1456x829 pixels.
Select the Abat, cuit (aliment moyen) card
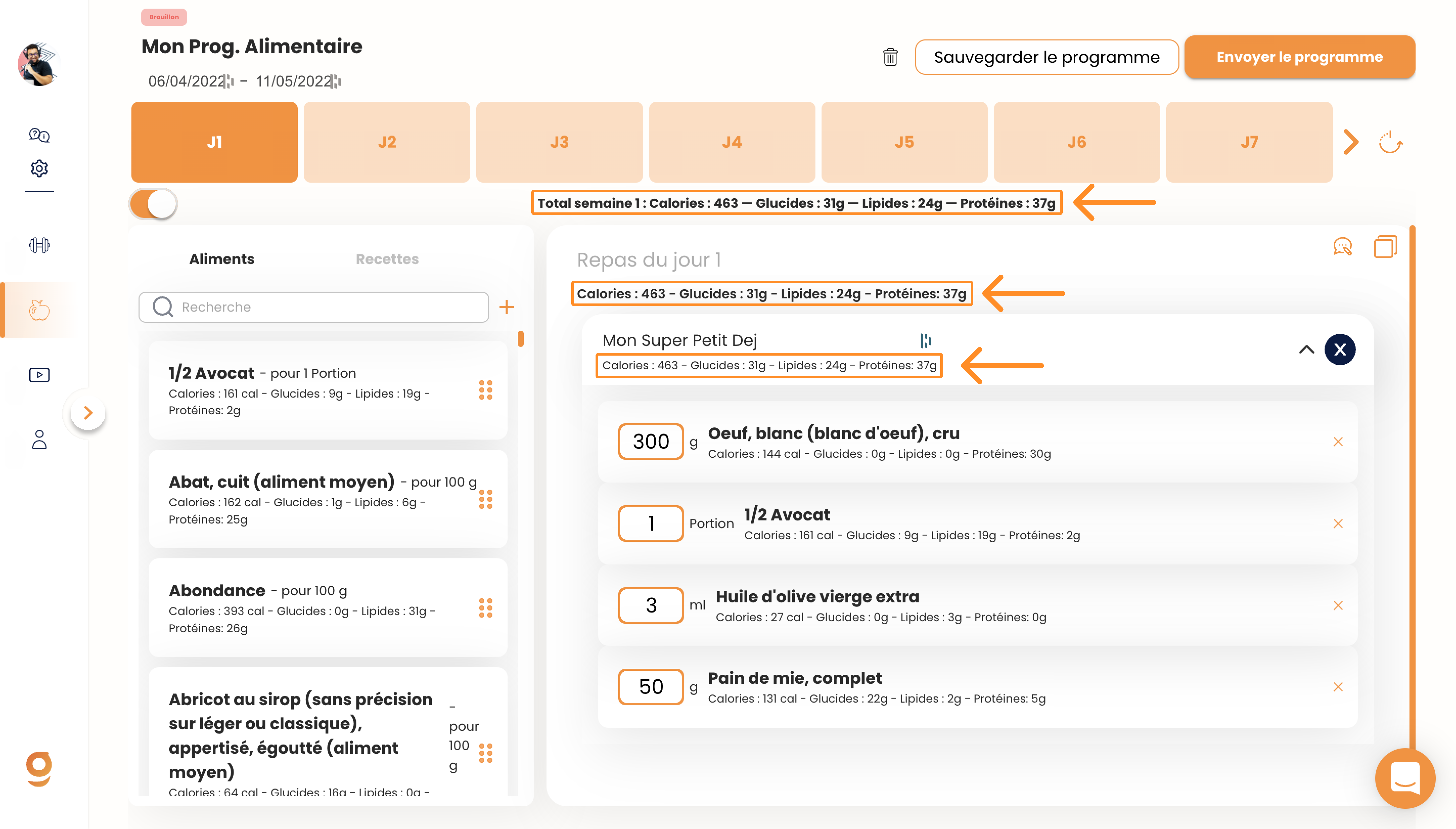click(x=328, y=499)
